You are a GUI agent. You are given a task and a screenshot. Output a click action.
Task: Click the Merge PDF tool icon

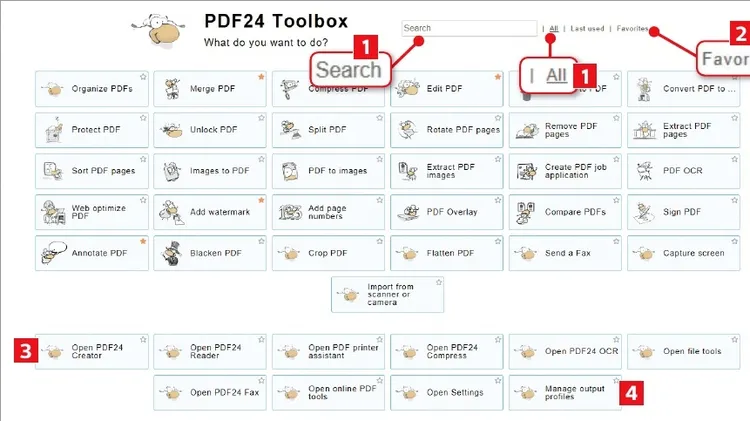(171, 89)
